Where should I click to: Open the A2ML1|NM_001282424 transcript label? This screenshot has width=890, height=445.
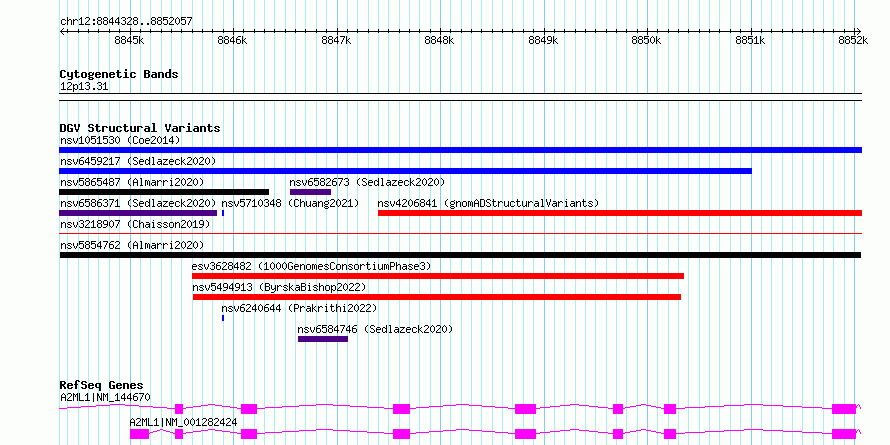183,422
